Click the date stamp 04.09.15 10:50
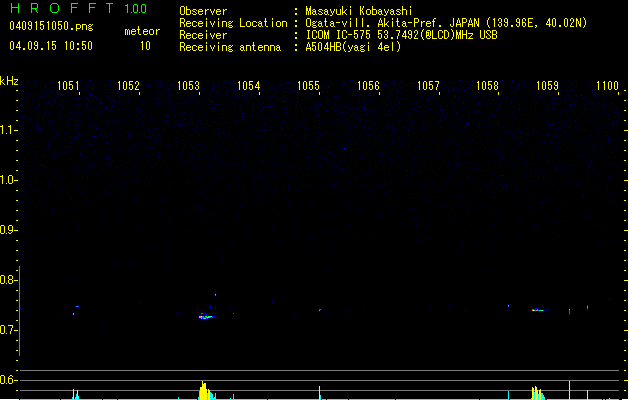This screenshot has width=629, height=400. coord(51,46)
